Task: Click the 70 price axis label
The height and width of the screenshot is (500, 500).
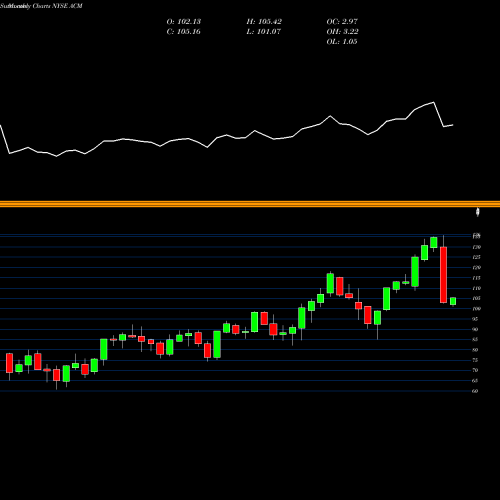Action: point(475,370)
